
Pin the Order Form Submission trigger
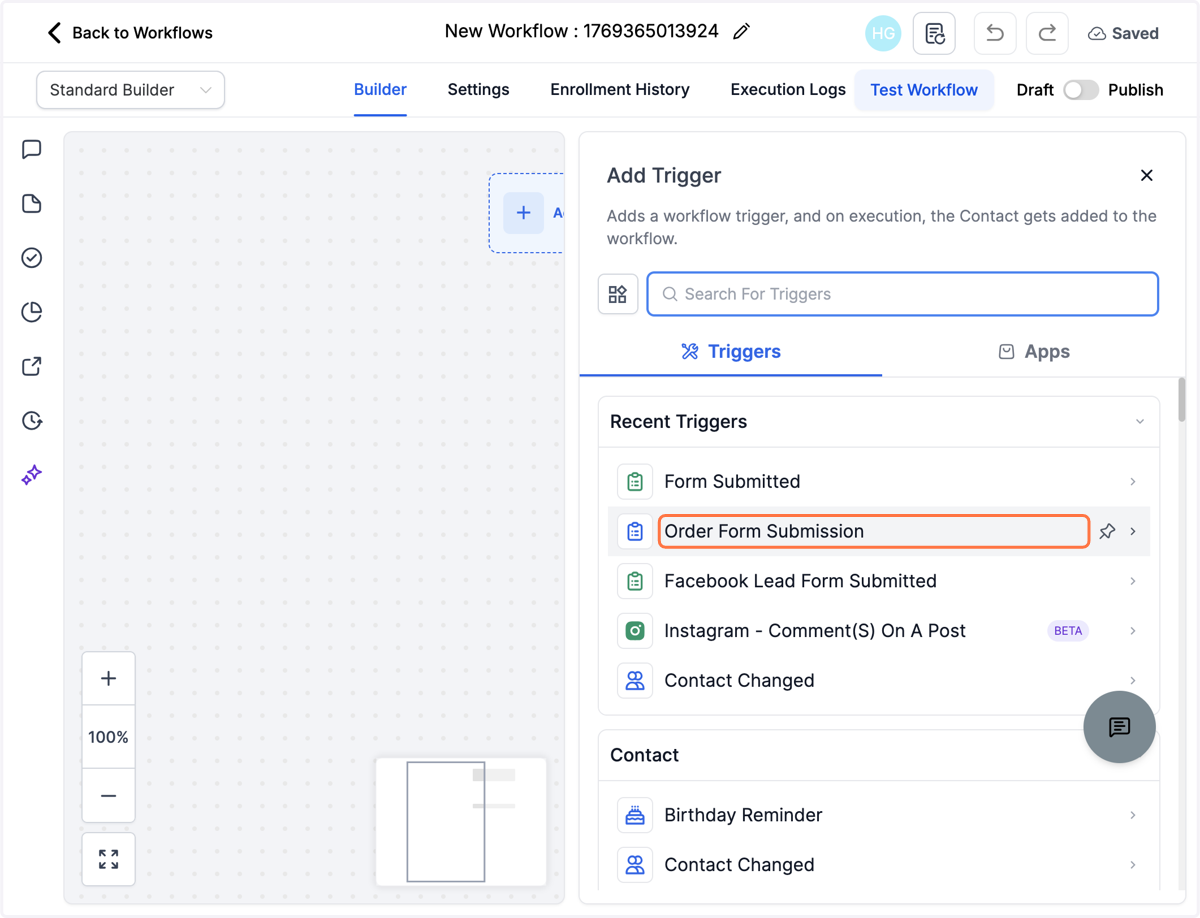(1107, 531)
